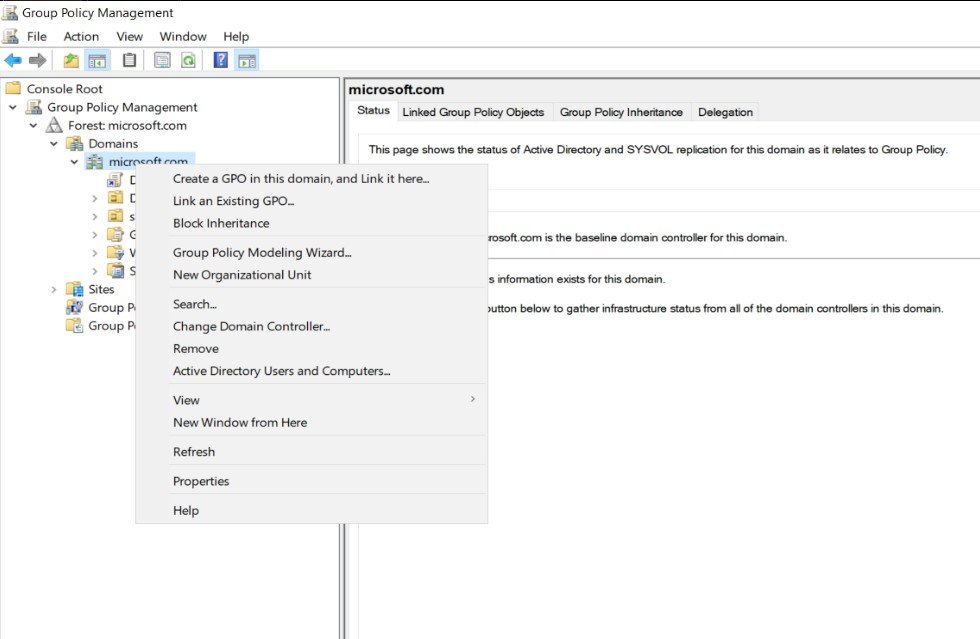
Task: Open the View submenu arrow in context menu
Action: (472, 399)
